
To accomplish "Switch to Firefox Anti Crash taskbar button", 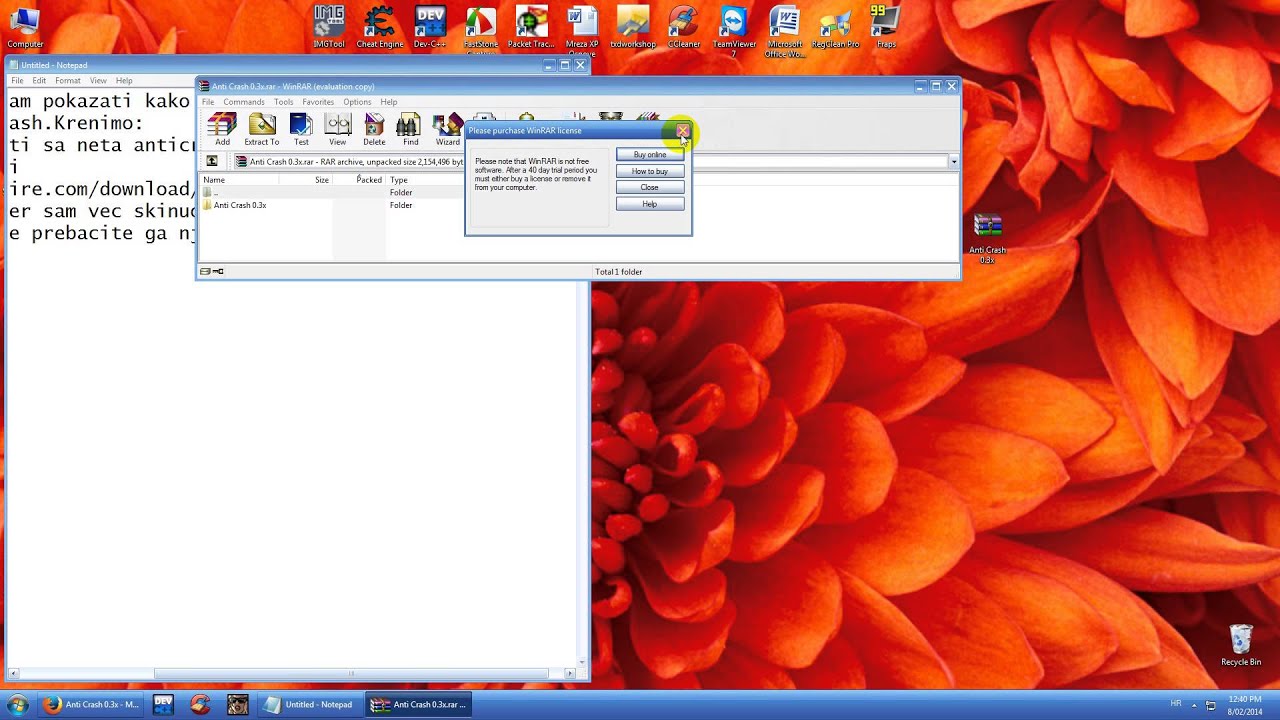I will click(x=92, y=704).
